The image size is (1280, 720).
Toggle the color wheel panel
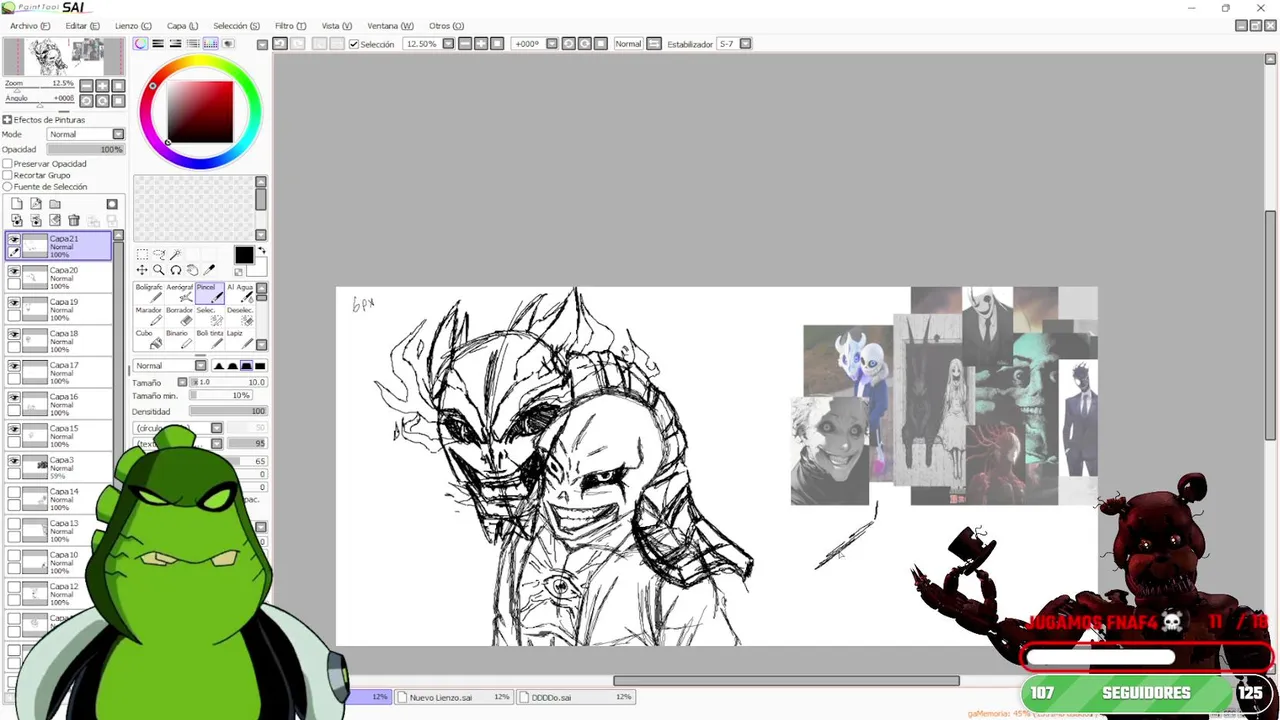[141, 44]
